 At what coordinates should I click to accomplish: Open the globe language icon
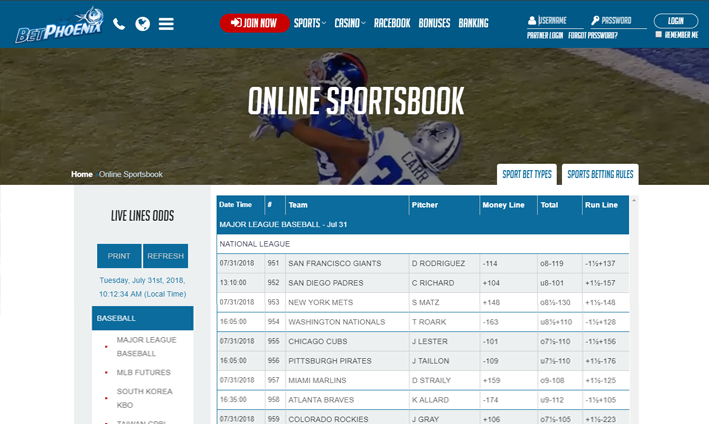coord(143,24)
